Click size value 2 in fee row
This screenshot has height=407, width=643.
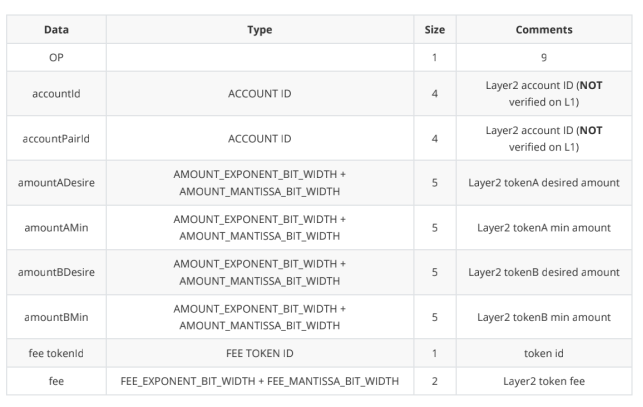[x=435, y=381]
